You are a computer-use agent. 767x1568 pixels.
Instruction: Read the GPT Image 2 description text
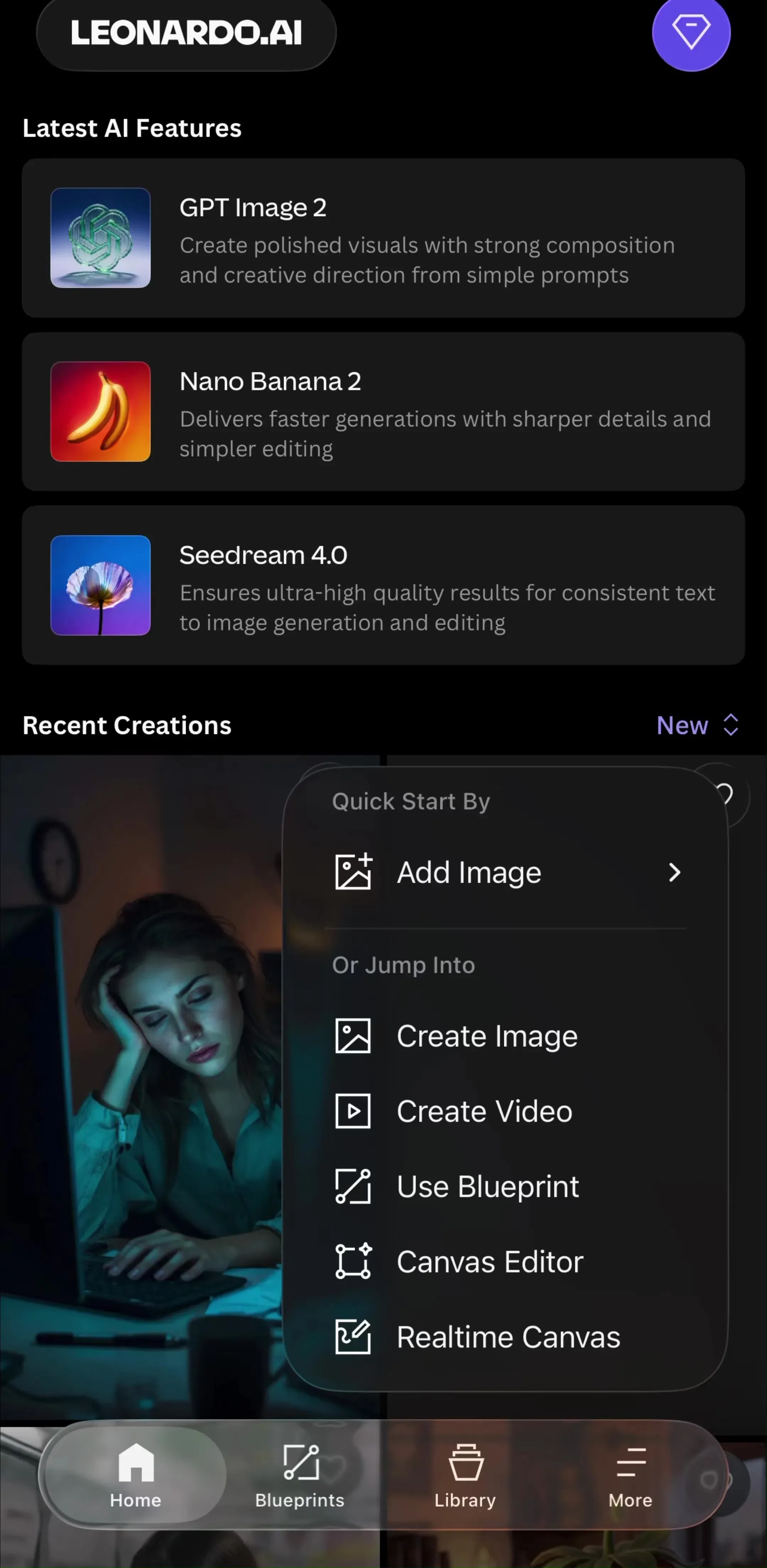coord(427,260)
